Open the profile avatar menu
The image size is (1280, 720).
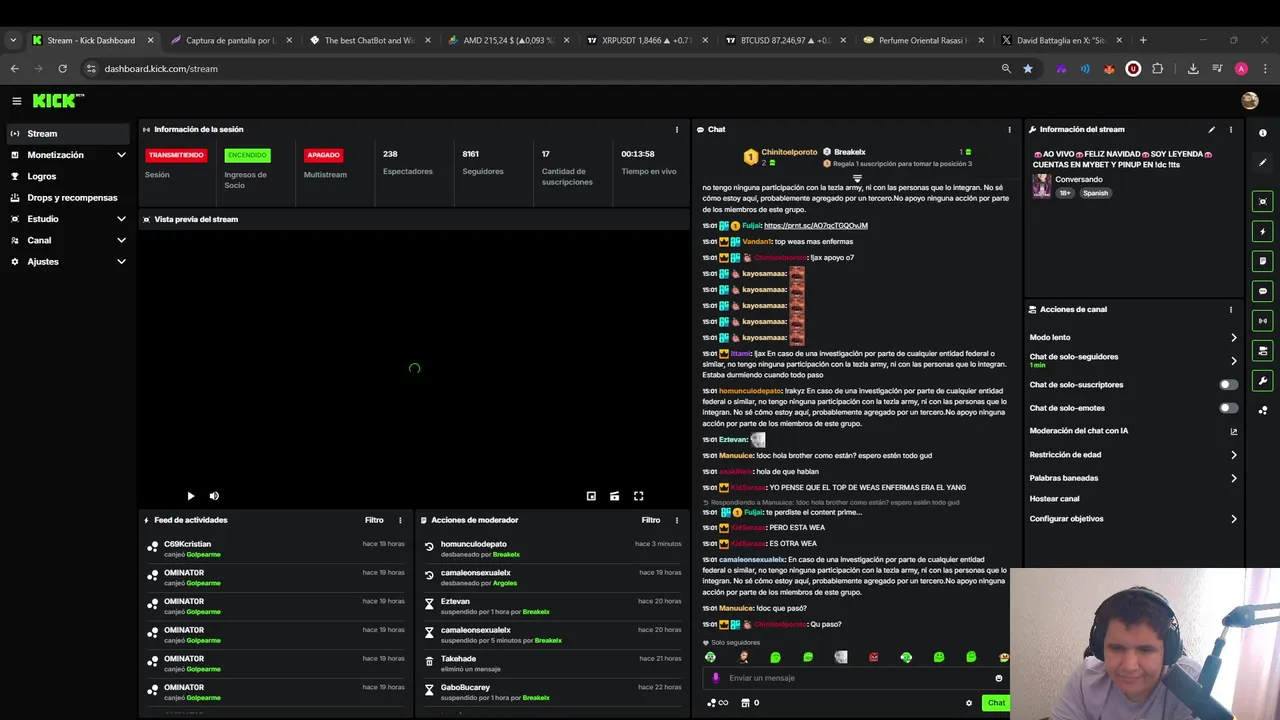click(1249, 101)
